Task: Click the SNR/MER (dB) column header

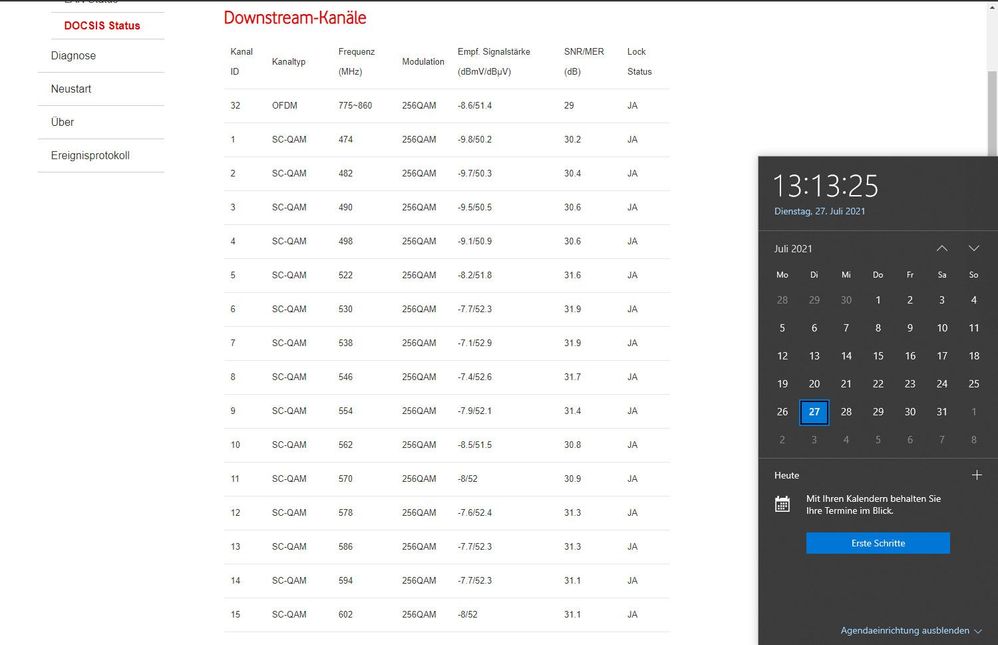Action: tap(584, 62)
